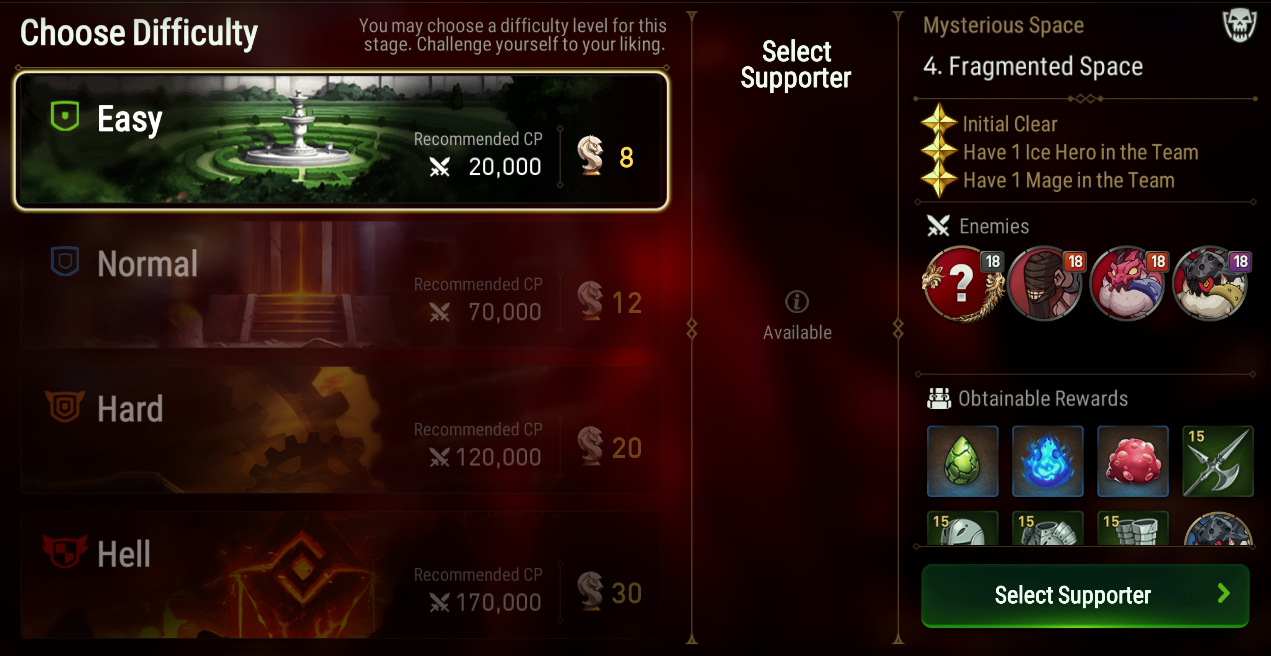Click the Select Supporter panel heading

point(796,65)
